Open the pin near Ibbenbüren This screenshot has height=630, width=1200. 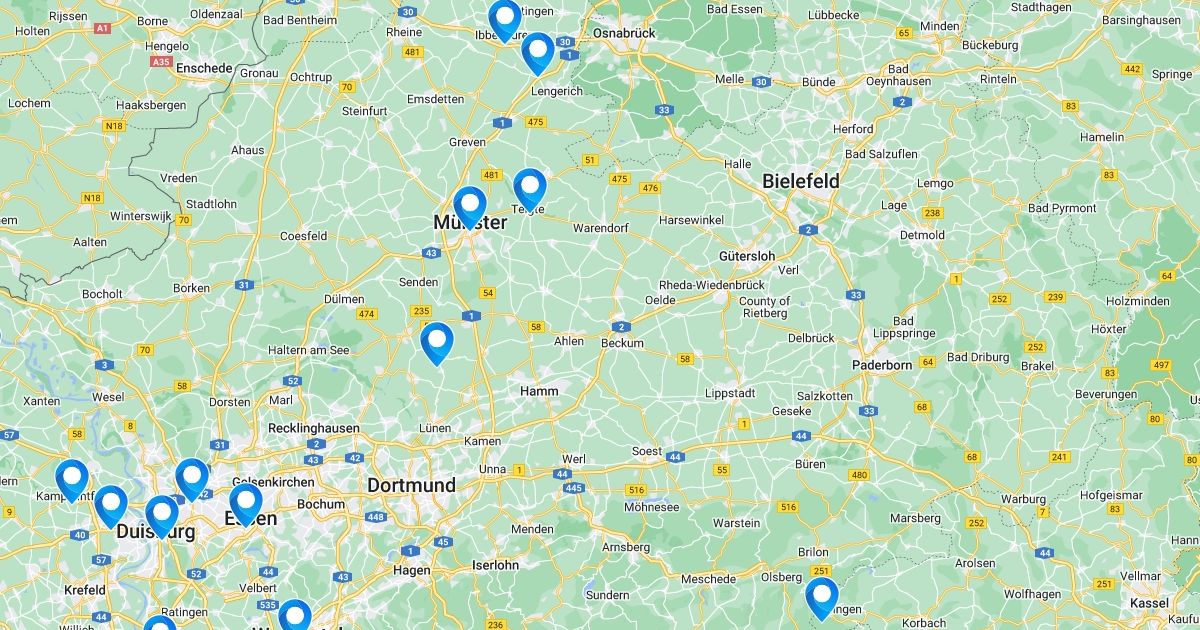point(505,20)
